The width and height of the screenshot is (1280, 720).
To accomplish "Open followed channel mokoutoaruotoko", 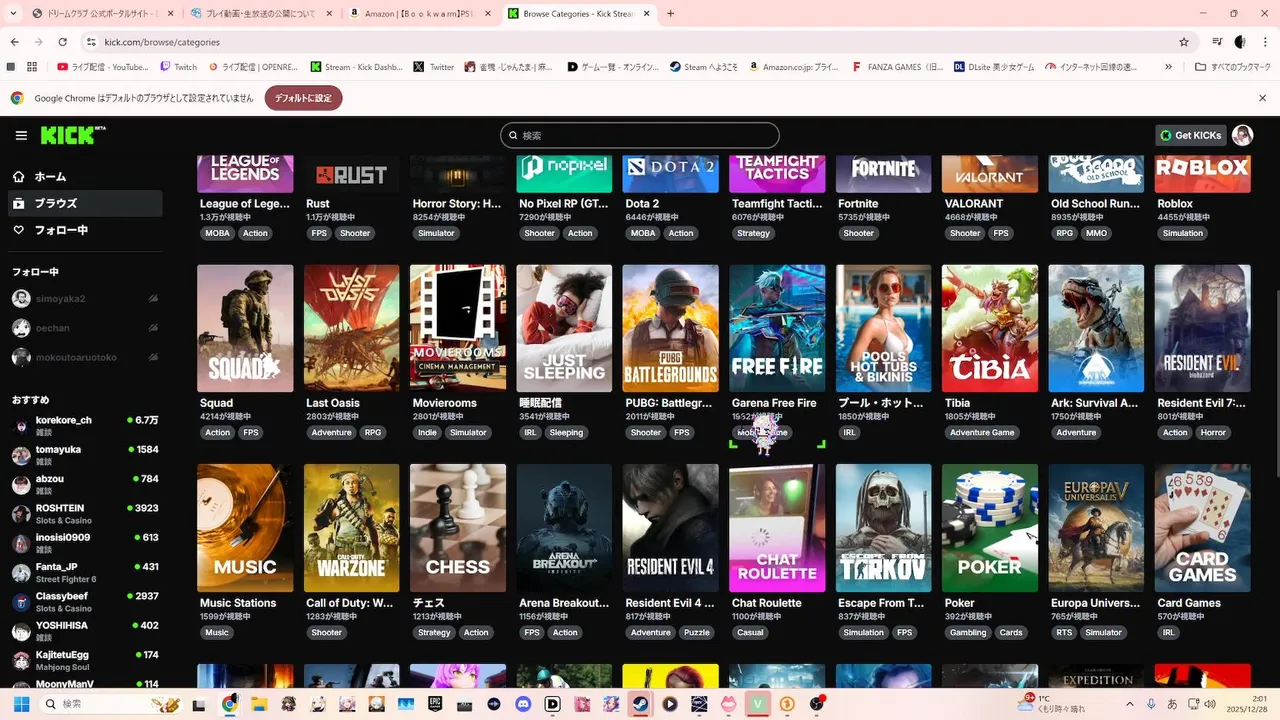I will click(x=85, y=357).
